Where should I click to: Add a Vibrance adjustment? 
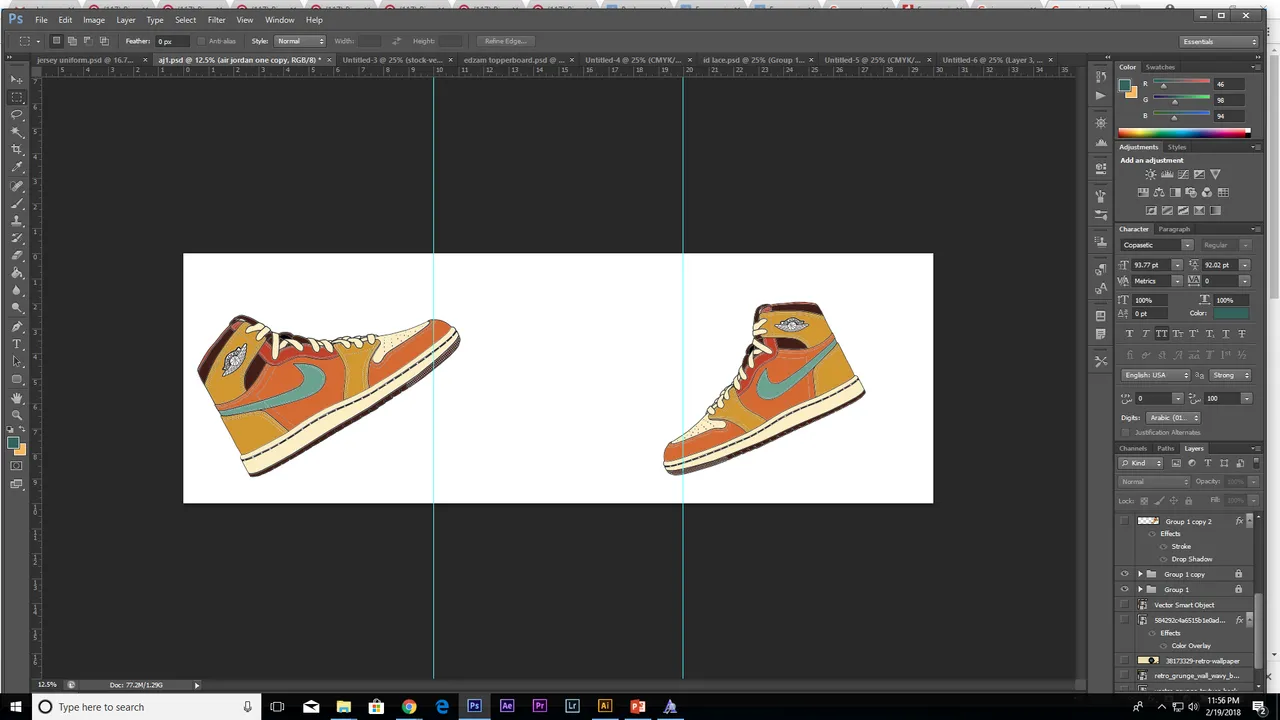coord(1215,174)
